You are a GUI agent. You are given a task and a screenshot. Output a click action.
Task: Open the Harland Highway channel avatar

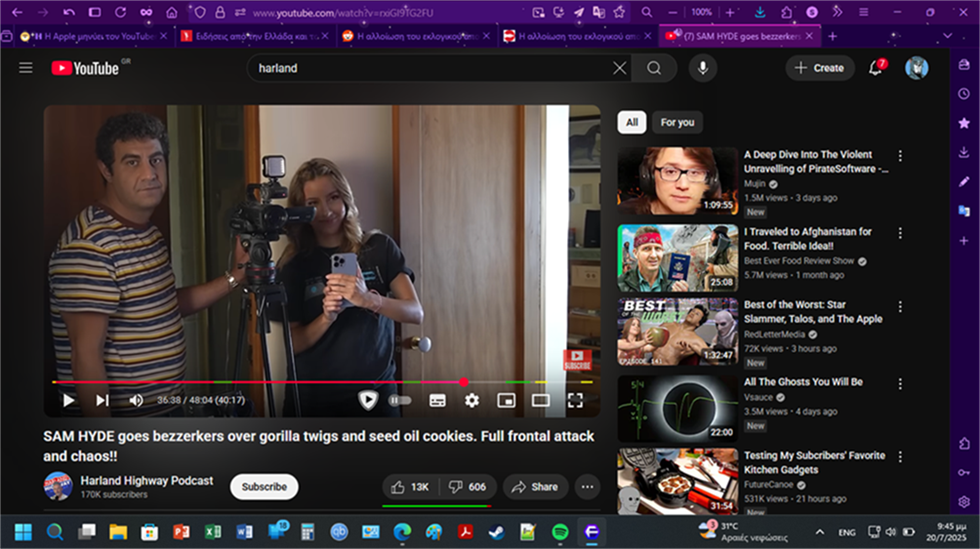point(58,486)
